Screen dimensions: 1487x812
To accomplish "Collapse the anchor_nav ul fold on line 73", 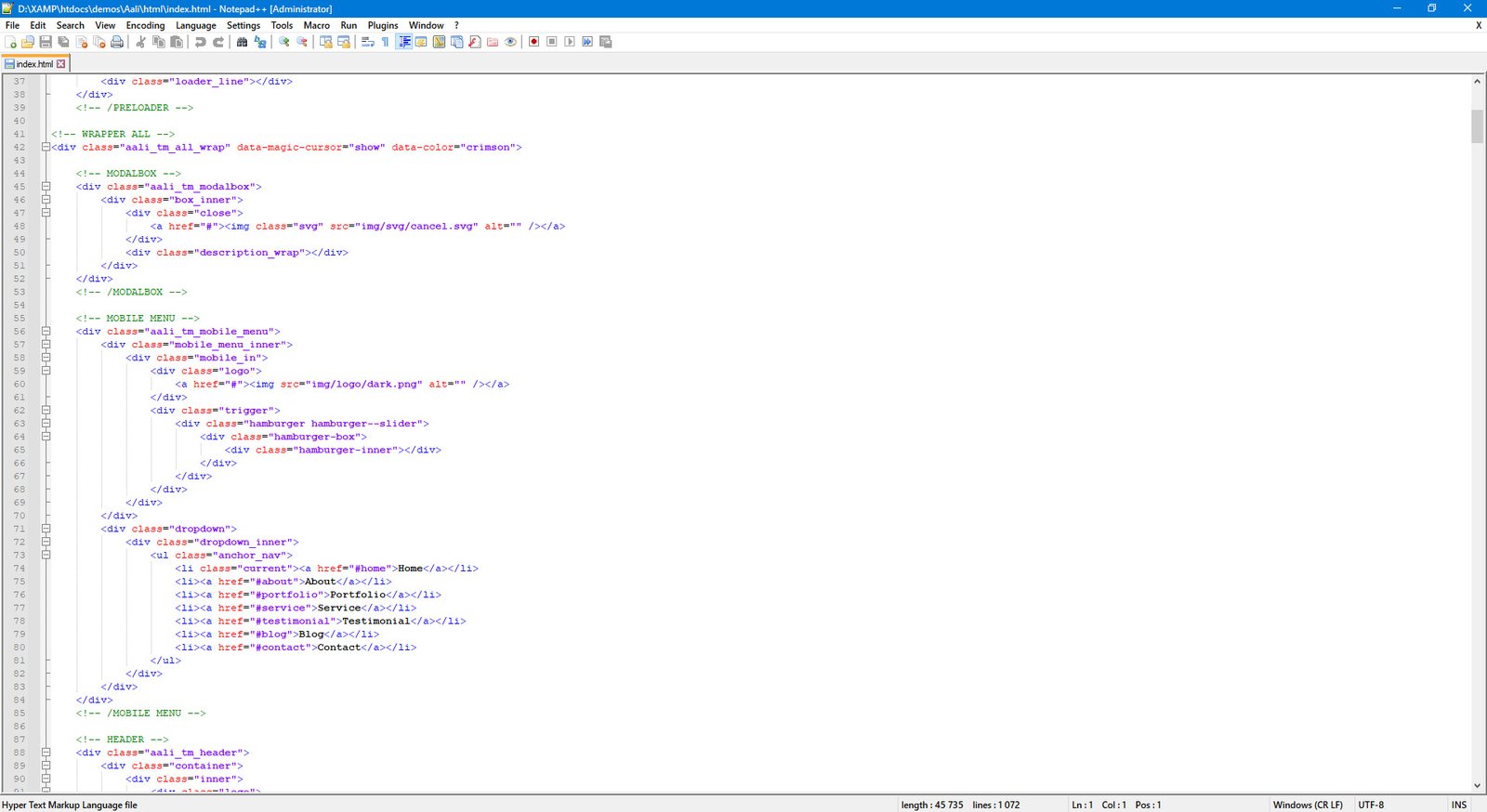I will [x=46, y=555].
